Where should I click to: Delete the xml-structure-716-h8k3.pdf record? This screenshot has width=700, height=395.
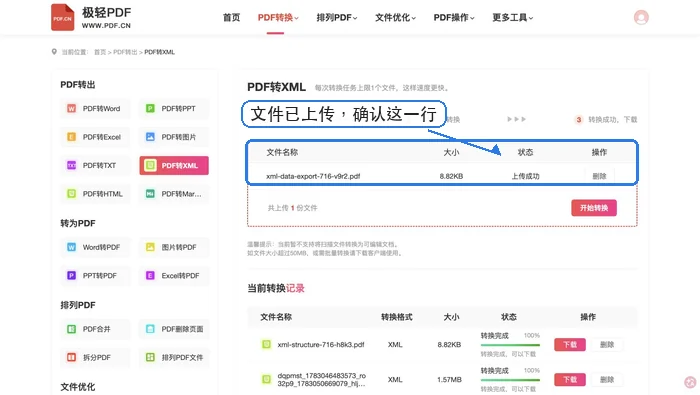(x=607, y=345)
